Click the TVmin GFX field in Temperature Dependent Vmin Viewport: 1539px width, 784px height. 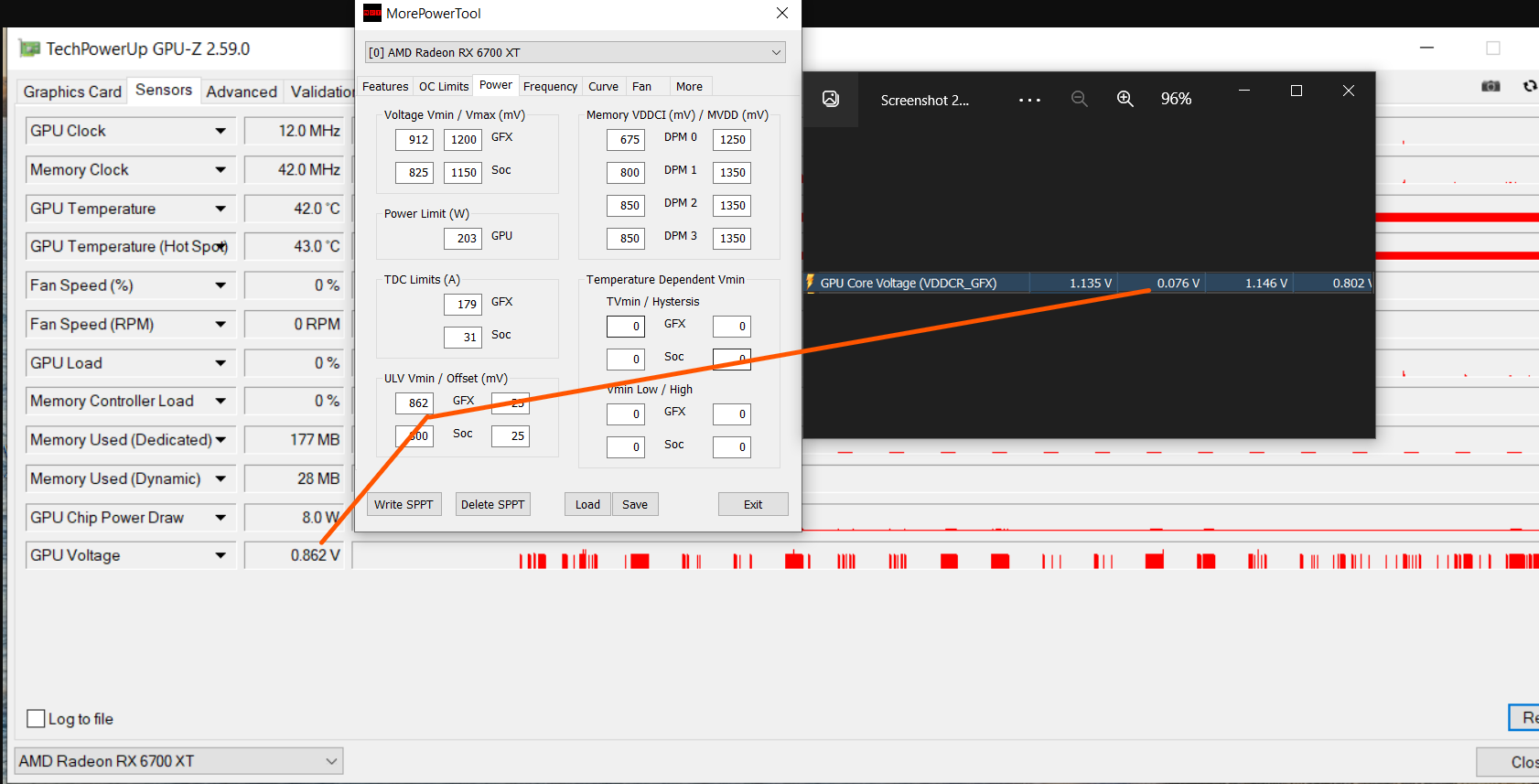click(626, 326)
